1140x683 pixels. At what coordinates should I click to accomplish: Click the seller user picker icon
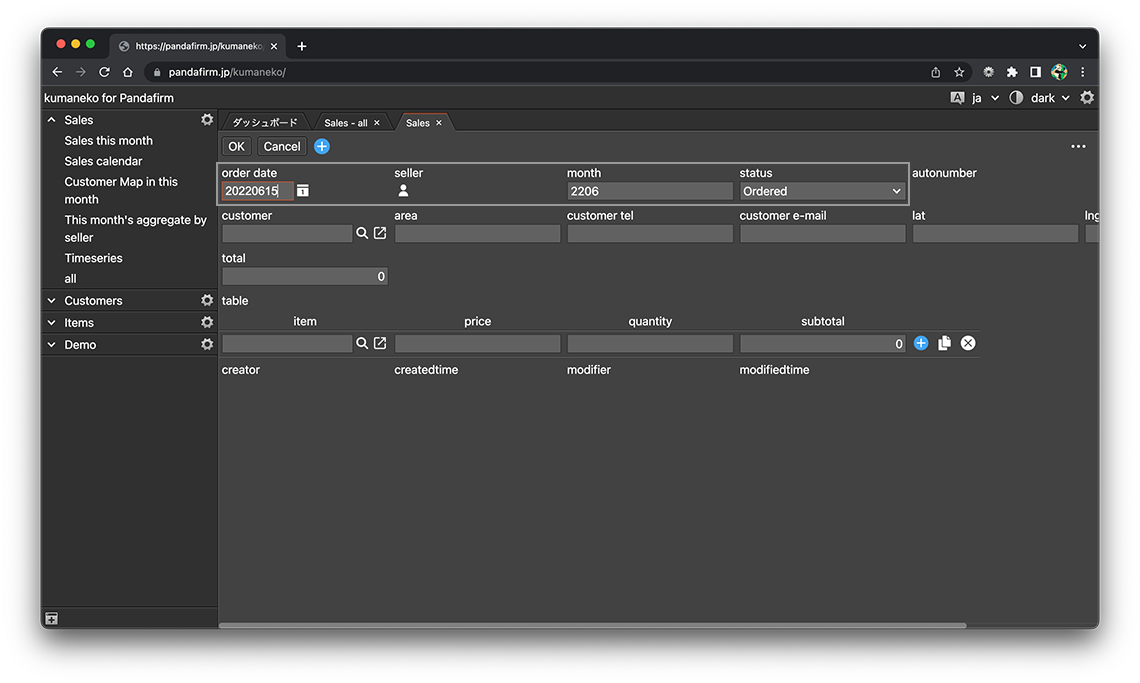tap(403, 191)
